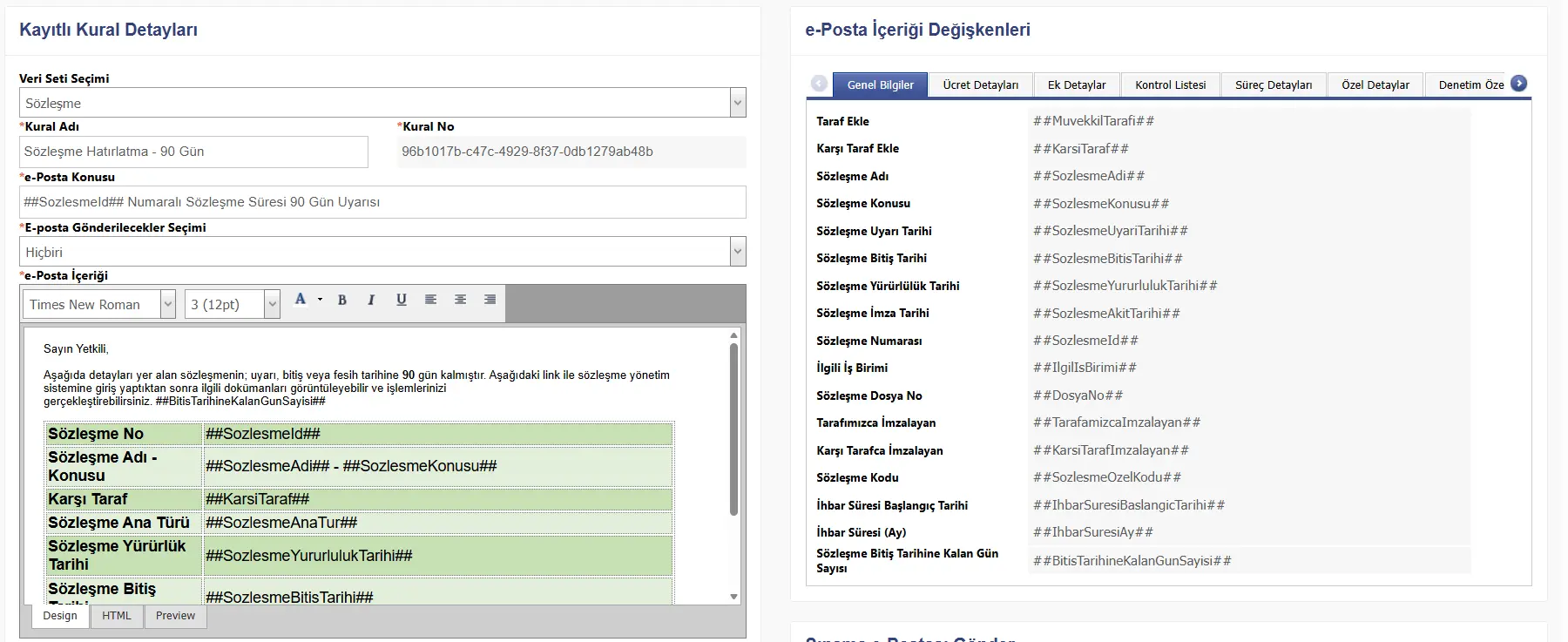Click the email editor vertical scrollbar
Screen dimensions: 1568x642
(733, 427)
